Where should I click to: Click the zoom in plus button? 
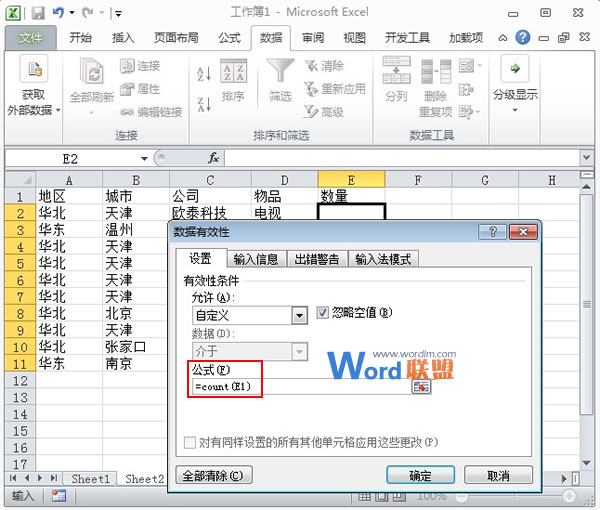pyautogui.click(x=569, y=496)
